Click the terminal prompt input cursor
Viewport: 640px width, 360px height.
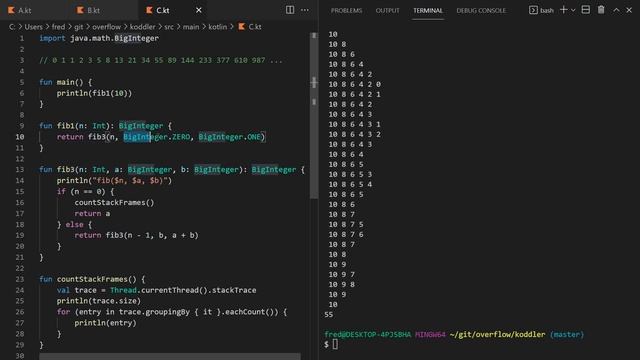click(335, 344)
